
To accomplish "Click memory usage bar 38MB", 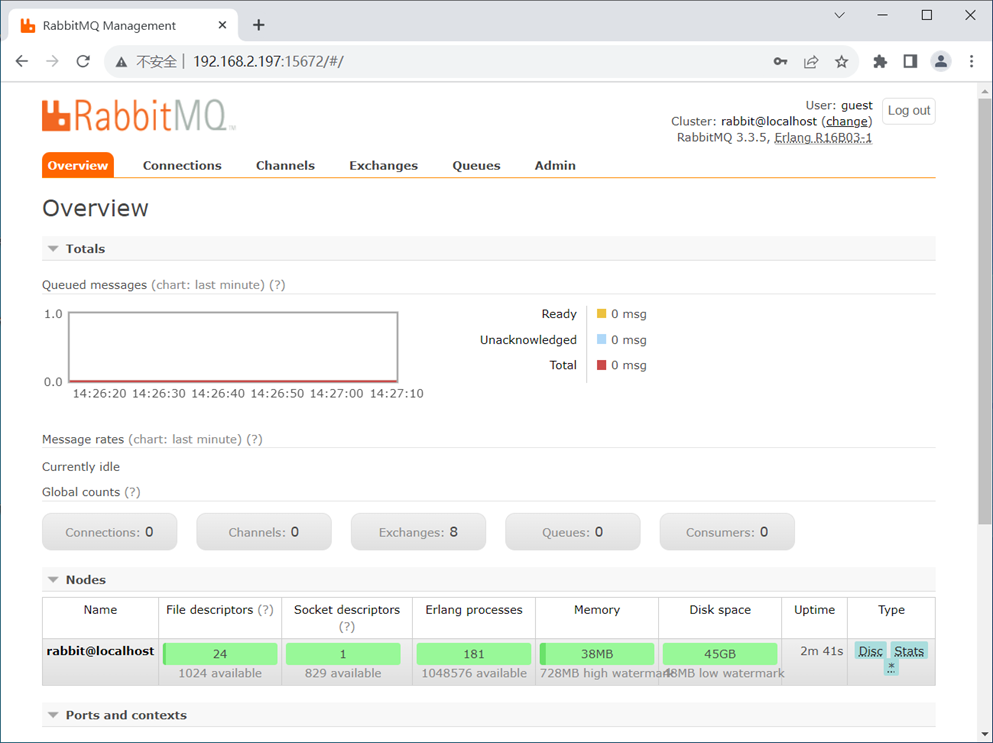I will coord(597,654).
